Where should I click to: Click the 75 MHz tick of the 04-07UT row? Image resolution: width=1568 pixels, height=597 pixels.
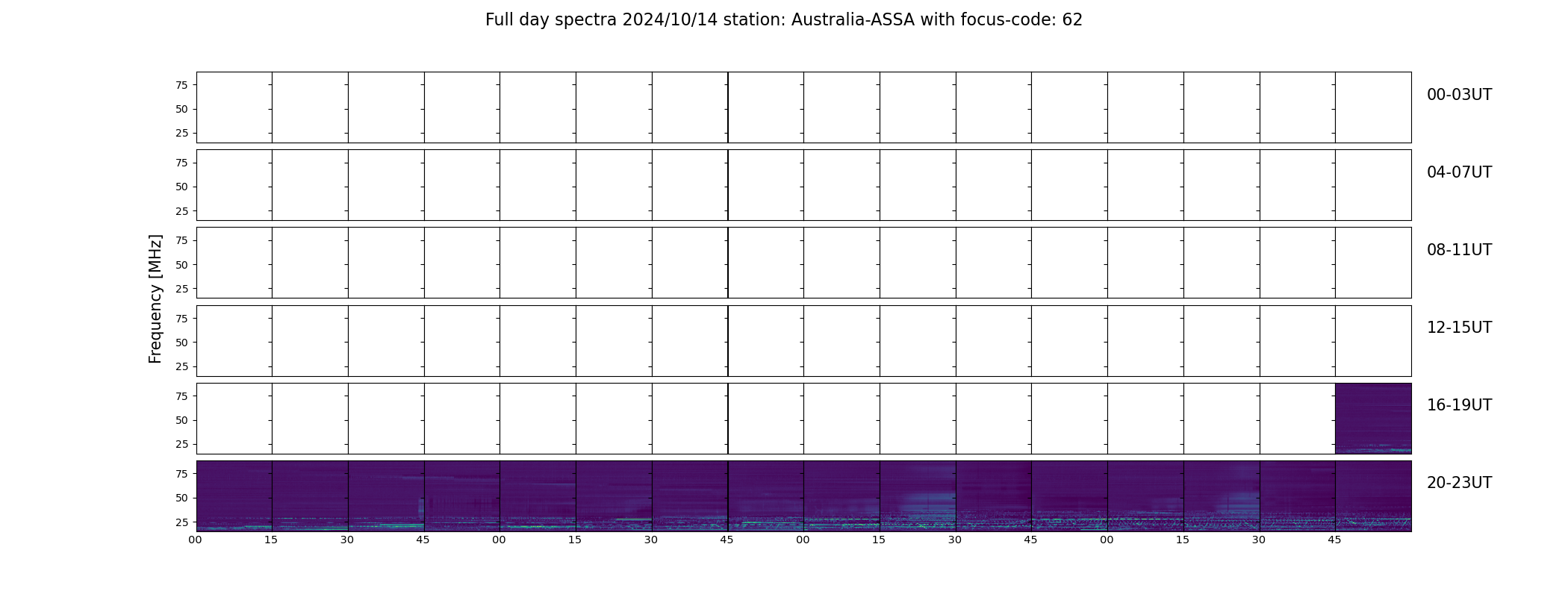click(x=181, y=163)
